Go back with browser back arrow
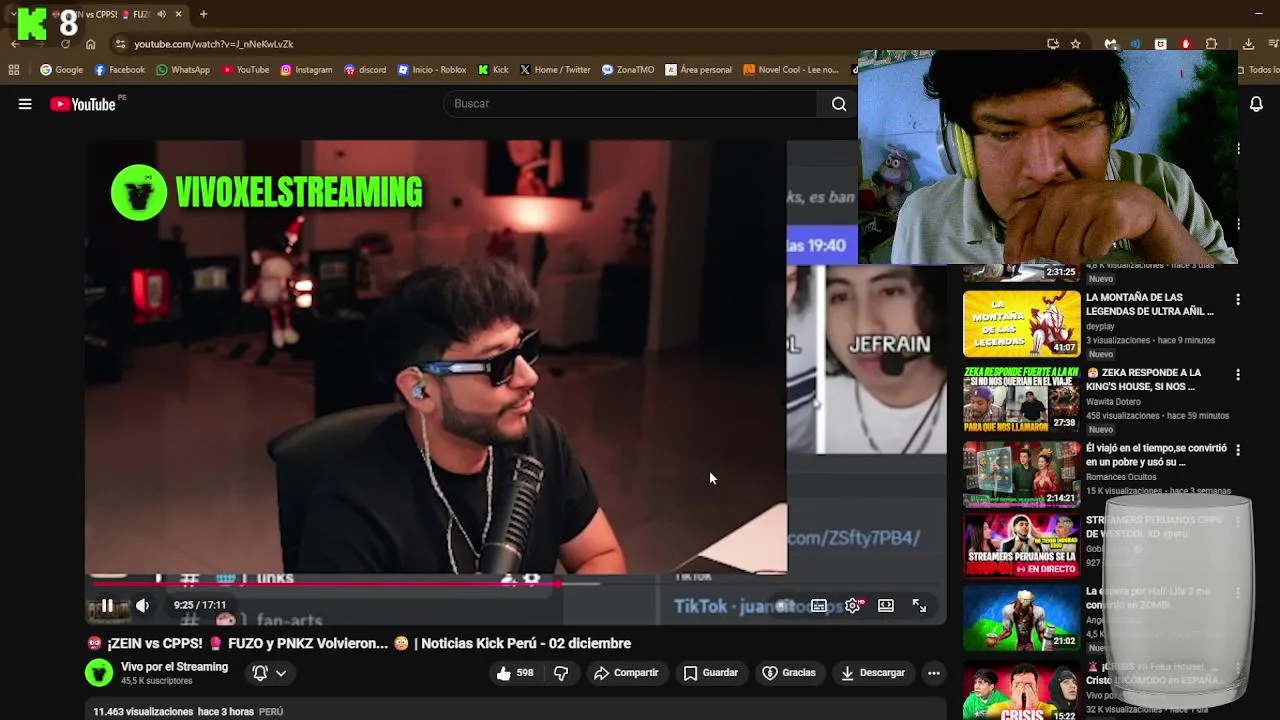 (15, 44)
